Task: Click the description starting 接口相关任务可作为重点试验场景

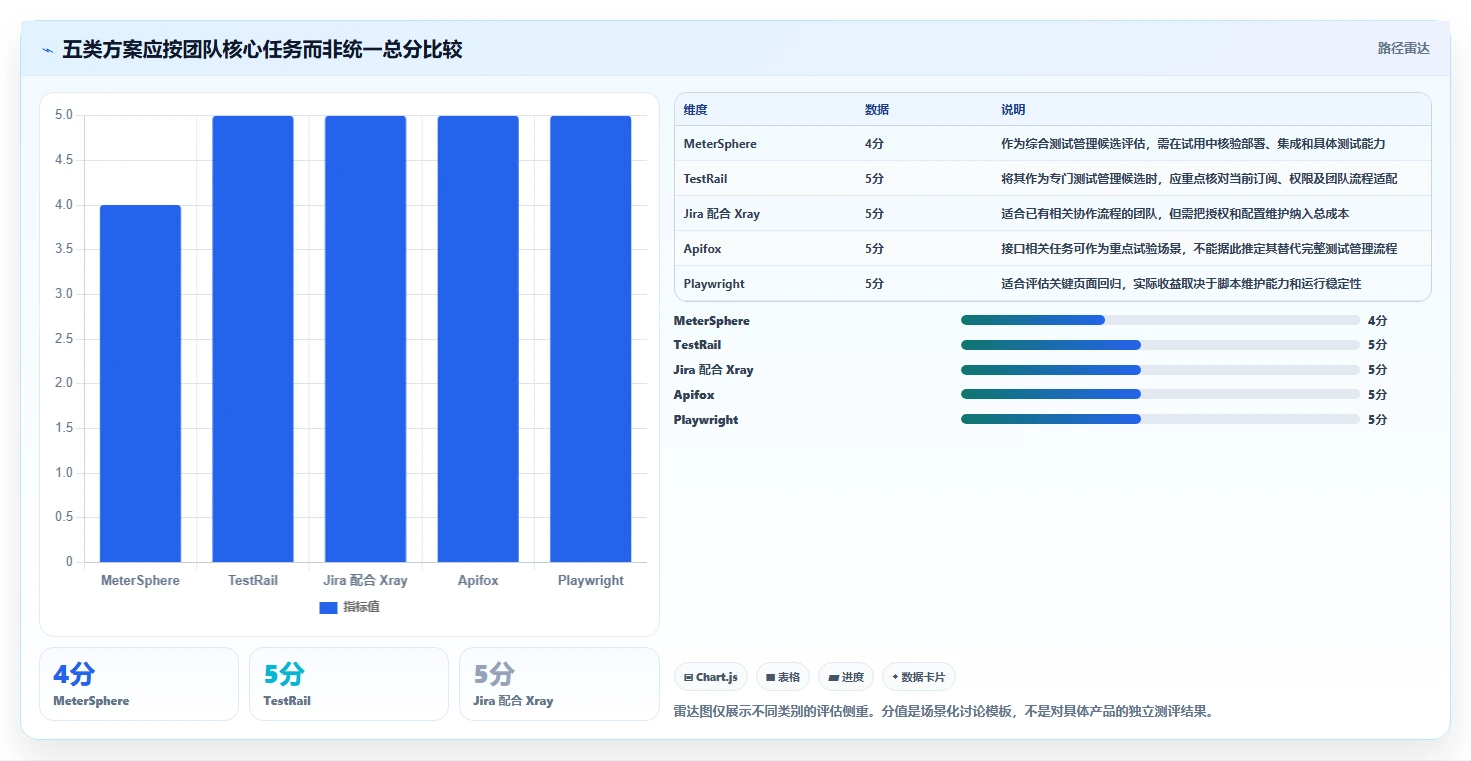Action: click(x=1199, y=249)
